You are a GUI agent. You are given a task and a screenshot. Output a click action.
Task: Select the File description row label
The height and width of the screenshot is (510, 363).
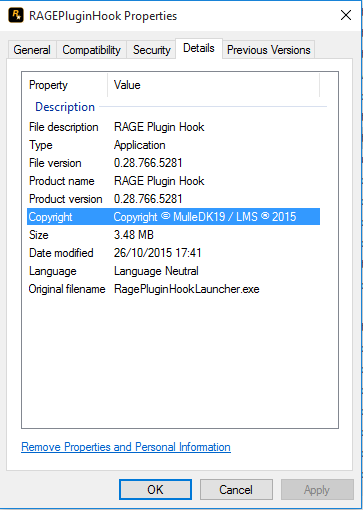(x=64, y=127)
